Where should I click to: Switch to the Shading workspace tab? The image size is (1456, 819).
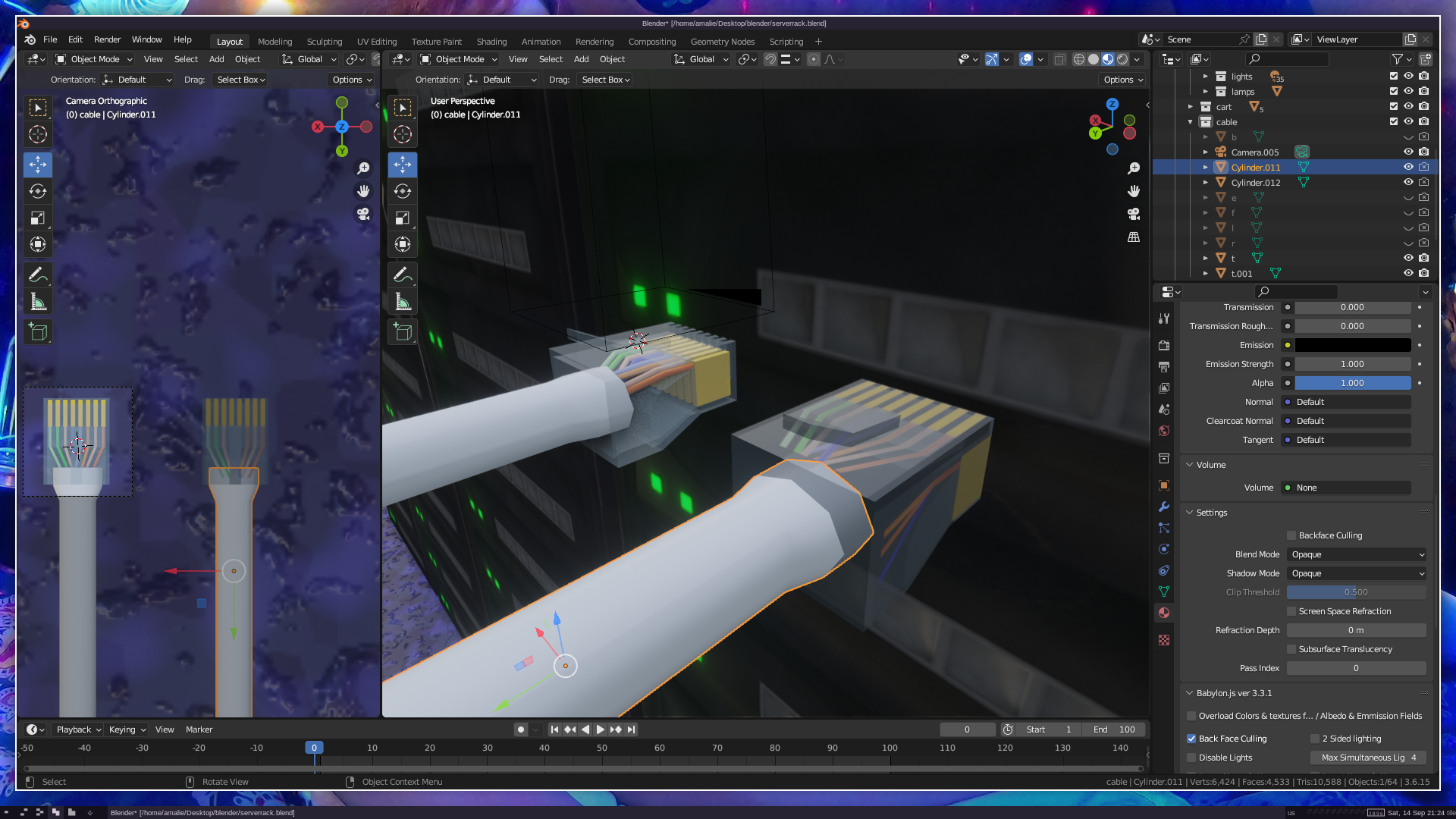point(491,42)
